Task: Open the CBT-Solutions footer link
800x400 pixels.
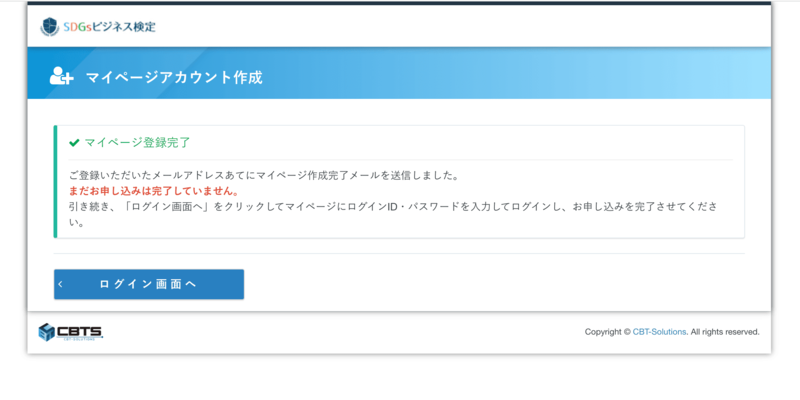Action: click(x=659, y=332)
